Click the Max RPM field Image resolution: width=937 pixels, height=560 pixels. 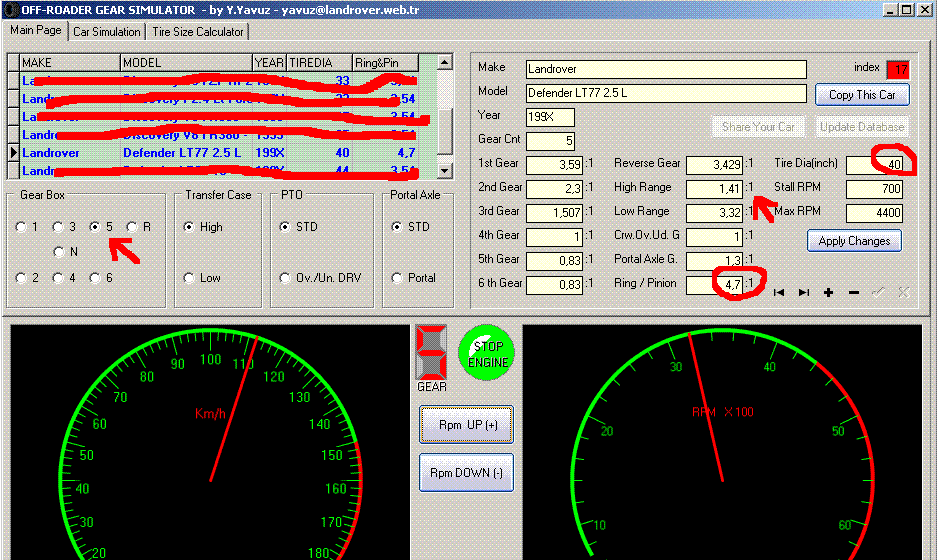coord(874,213)
